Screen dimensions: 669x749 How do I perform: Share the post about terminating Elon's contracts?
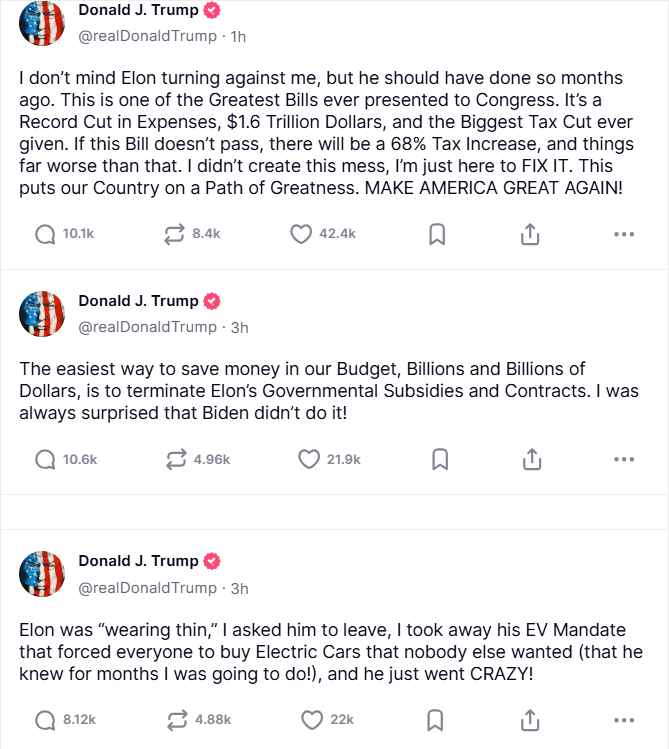531,459
